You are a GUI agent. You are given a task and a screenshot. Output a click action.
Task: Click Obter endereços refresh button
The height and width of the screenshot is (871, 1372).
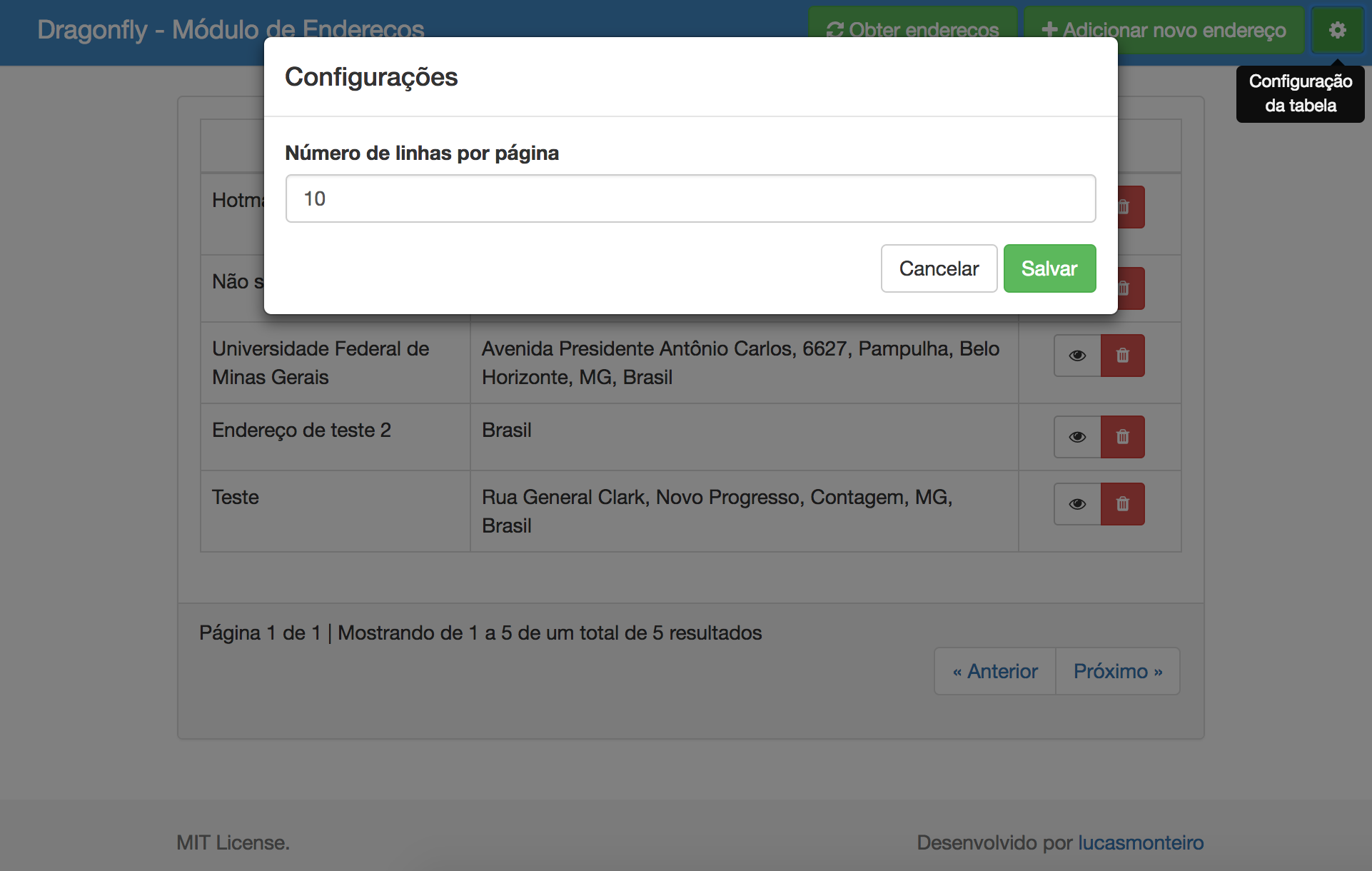(x=912, y=21)
